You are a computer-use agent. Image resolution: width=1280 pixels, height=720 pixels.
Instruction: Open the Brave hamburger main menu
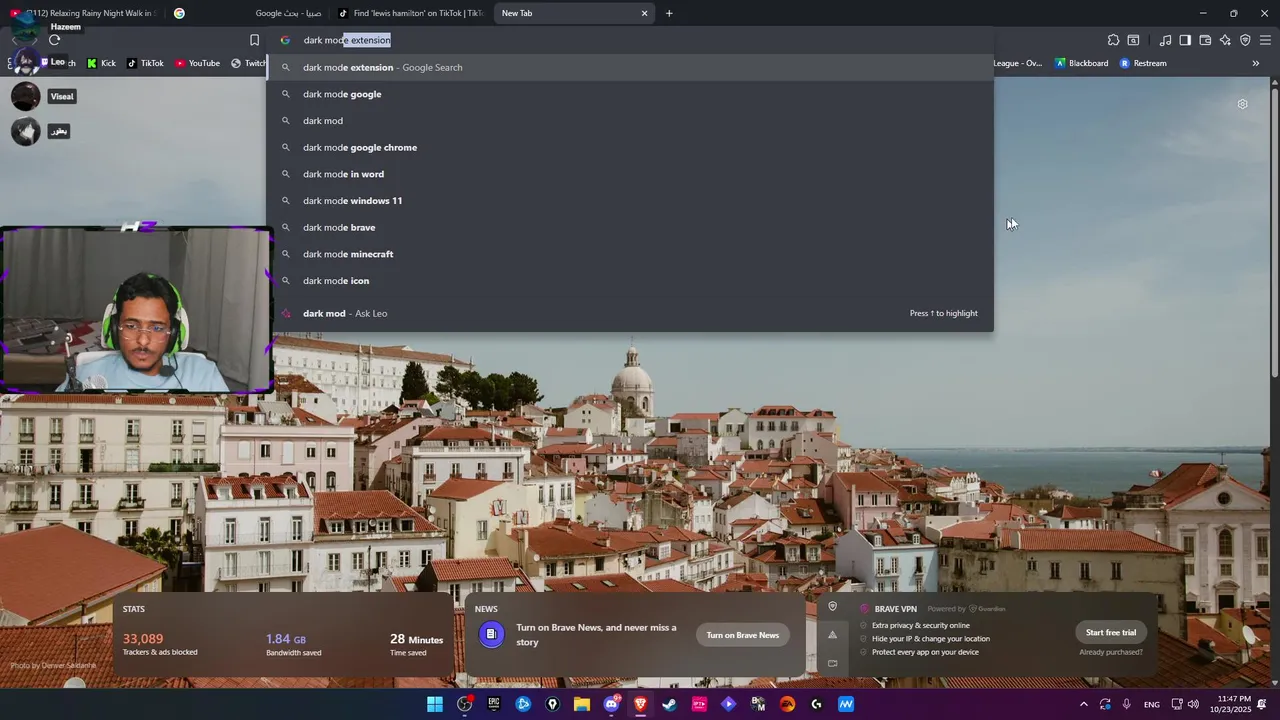point(1265,40)
